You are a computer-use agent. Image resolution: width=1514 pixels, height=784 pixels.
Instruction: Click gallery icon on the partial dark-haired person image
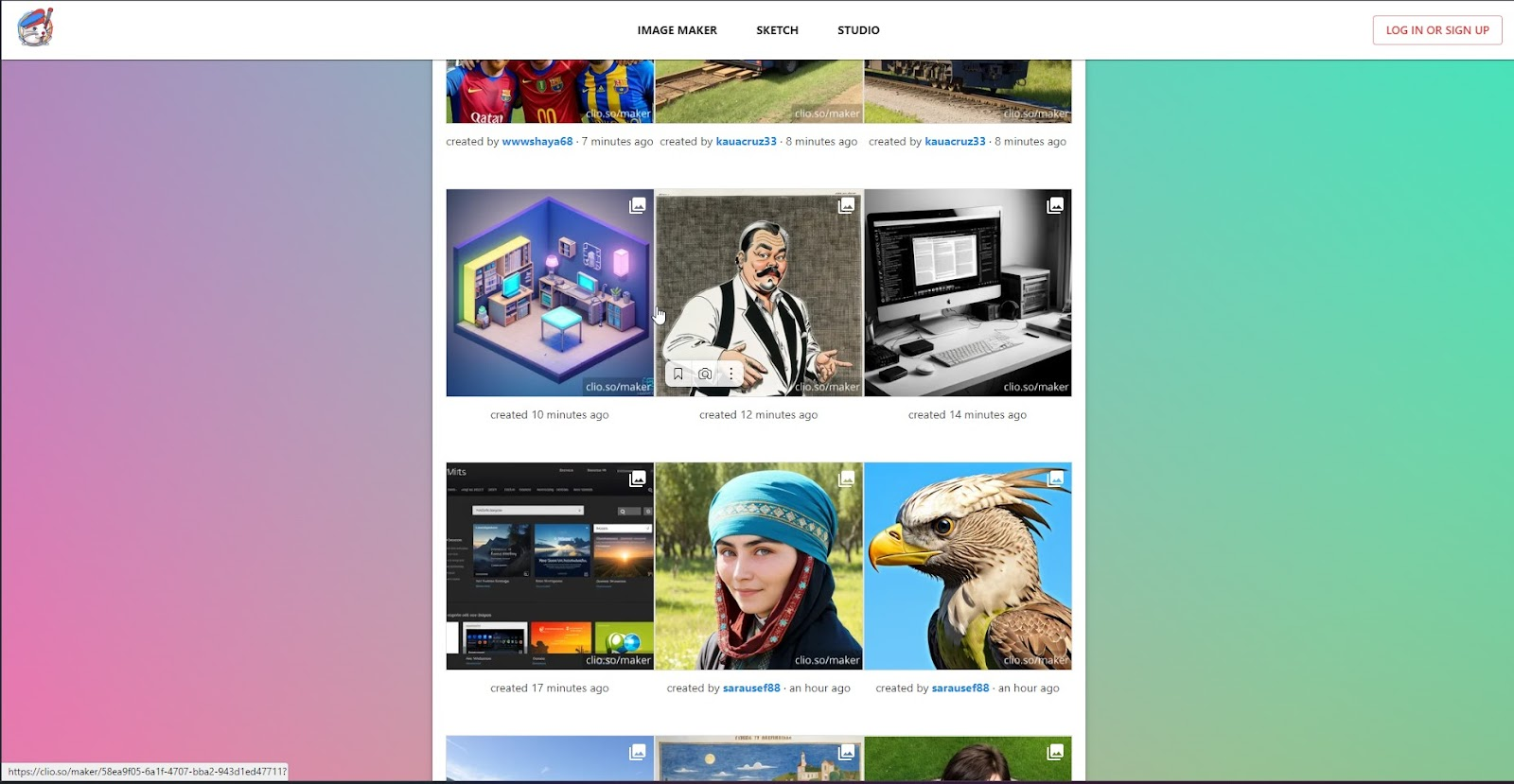(1055, 752)
